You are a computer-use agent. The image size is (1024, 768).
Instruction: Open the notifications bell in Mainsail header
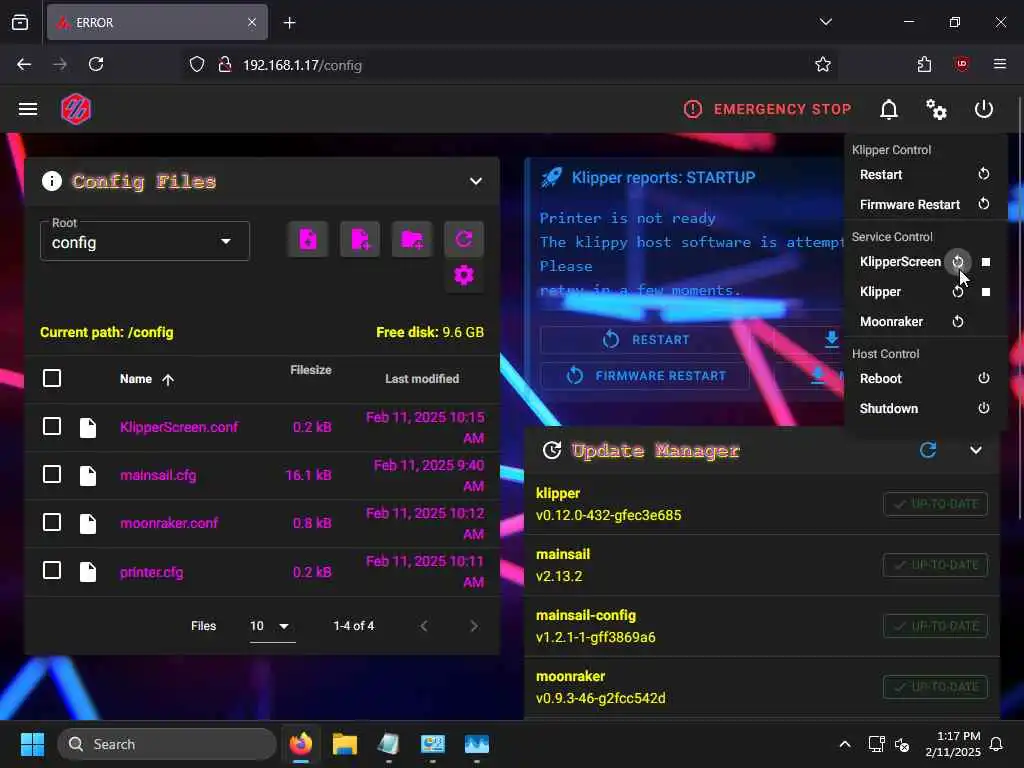click(889, 109)
